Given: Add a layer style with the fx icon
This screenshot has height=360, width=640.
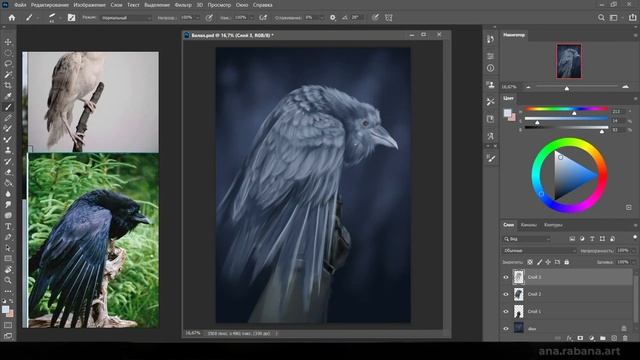Looking at the screenshot, I should pyautogui.click(x=569, y=338).
